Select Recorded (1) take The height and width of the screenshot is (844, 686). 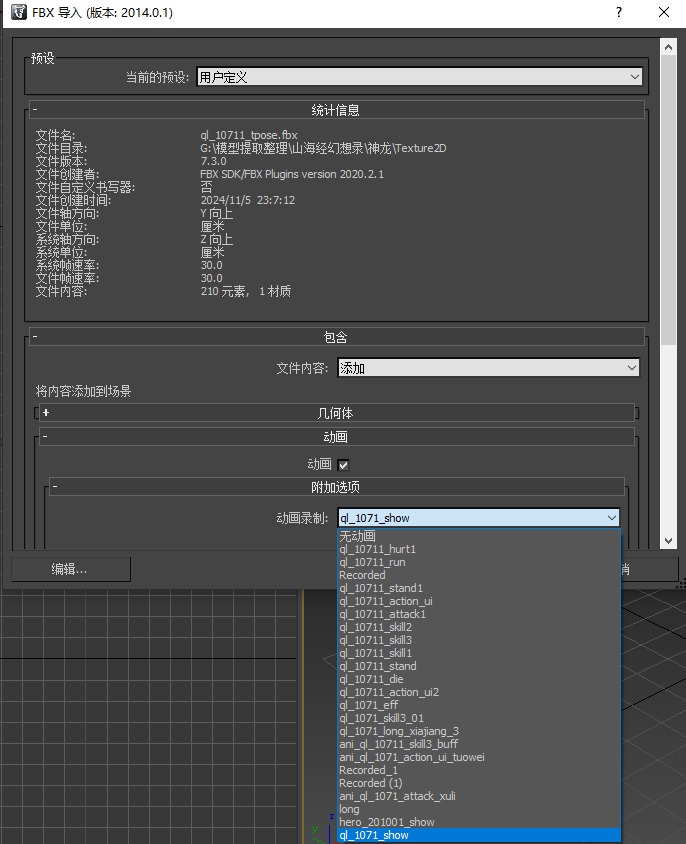point(479,783)
